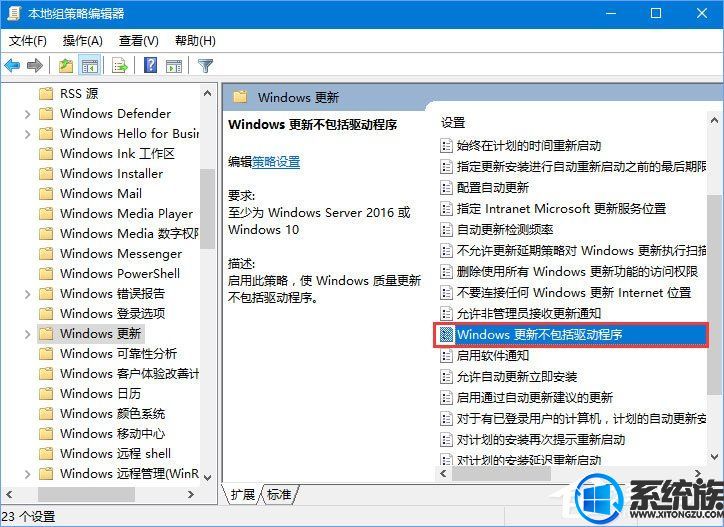Click the Forward arrow toolbar icon
724x527 pixels.
pos(35,66)
